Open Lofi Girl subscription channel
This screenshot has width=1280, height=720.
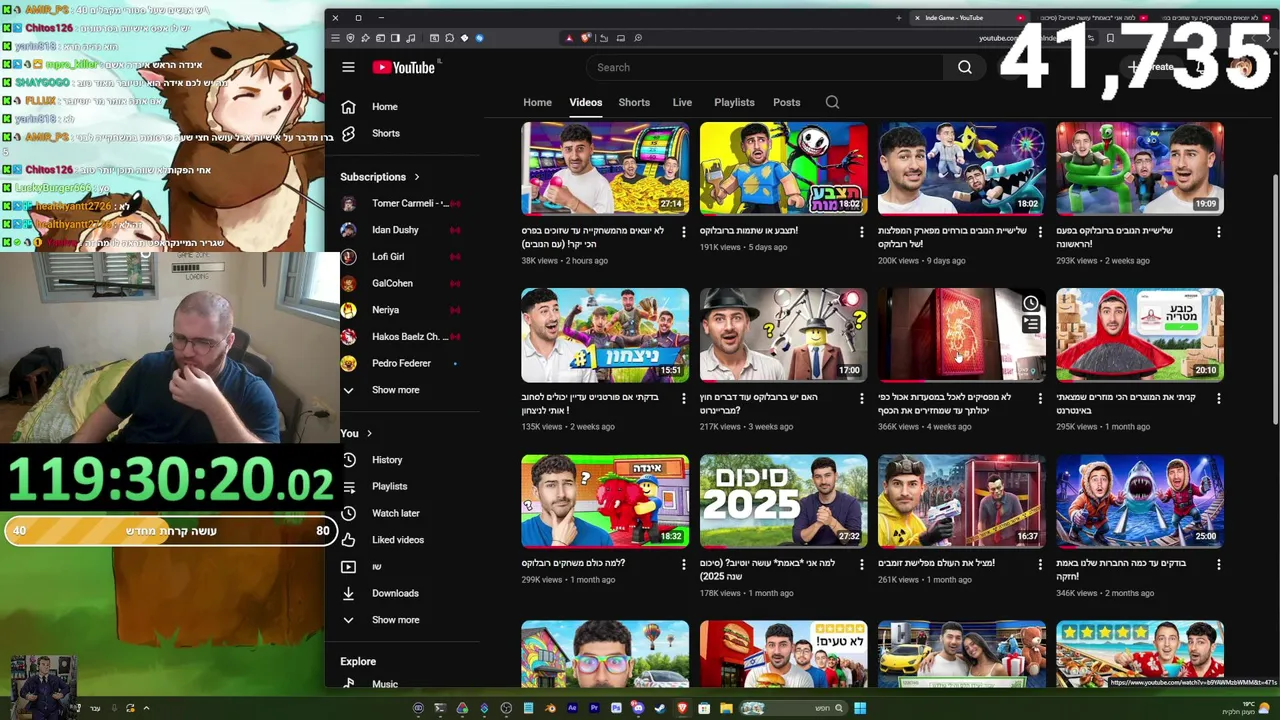pyautogui.click(x=404, y=257)
